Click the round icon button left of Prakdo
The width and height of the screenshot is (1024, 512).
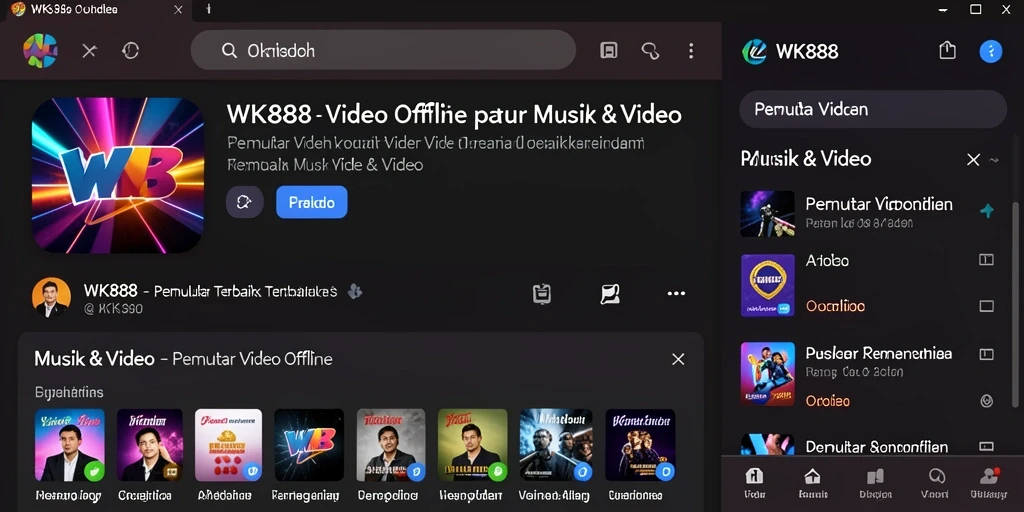244,202
